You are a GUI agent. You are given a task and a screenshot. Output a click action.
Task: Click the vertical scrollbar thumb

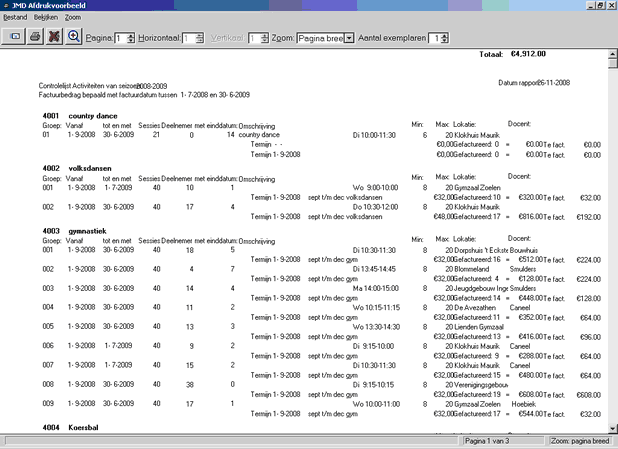tap(612, 64)
